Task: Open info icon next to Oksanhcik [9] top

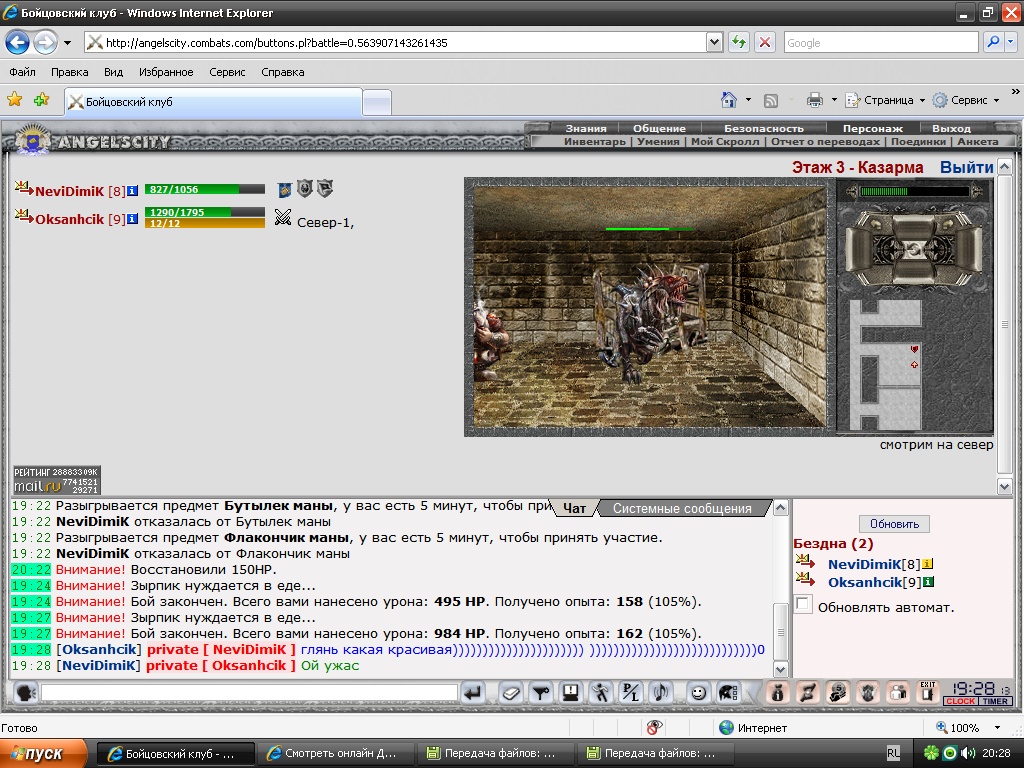Action: 133,219
